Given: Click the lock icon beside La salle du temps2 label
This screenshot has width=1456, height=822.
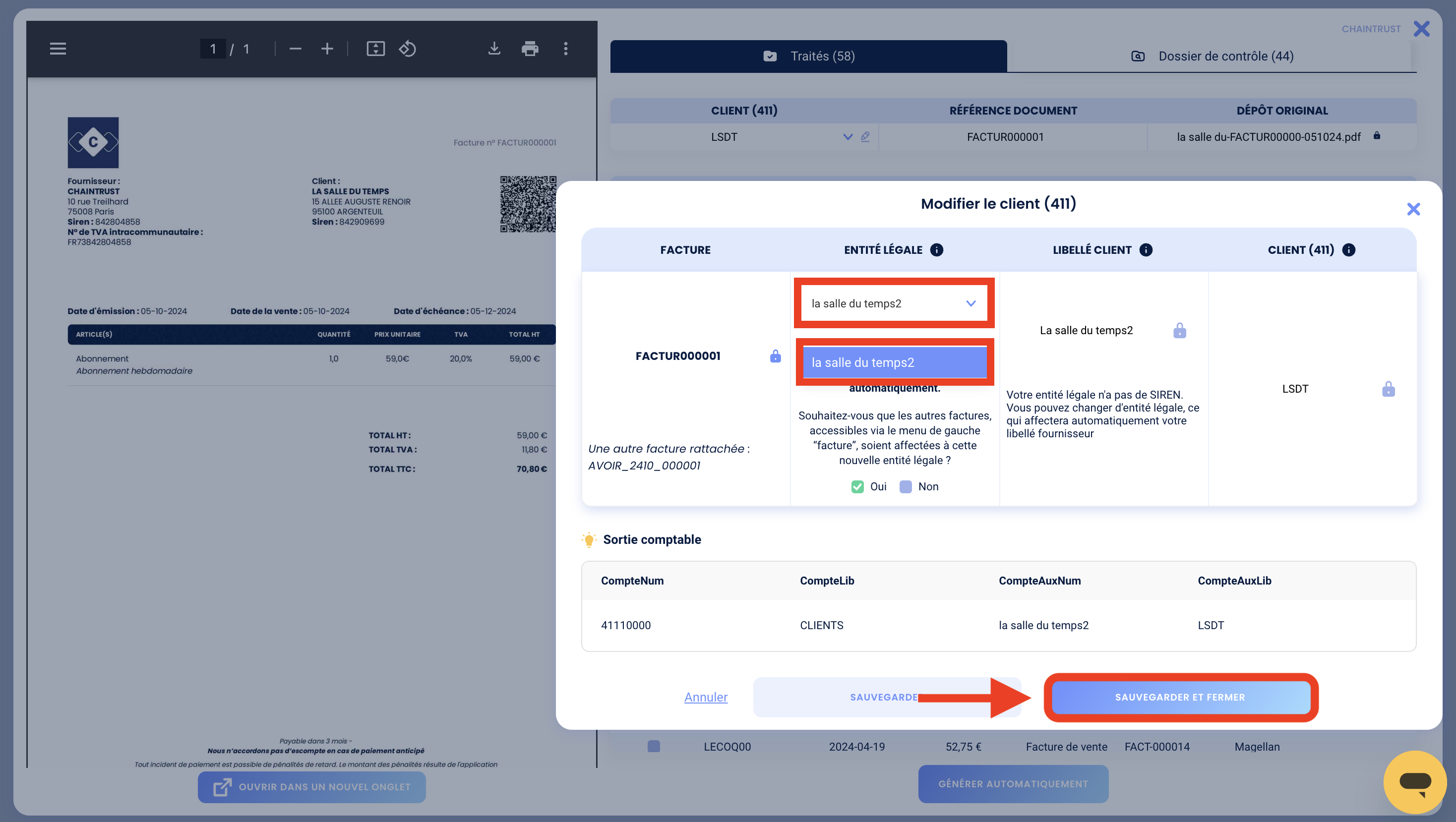Looking at the screenshot, I should click(x=1180, y=331).
